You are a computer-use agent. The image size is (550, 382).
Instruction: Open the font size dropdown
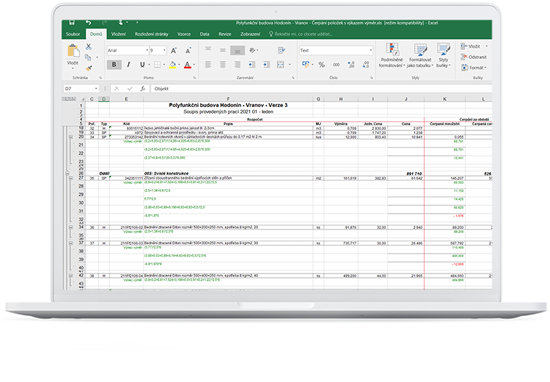164,51
